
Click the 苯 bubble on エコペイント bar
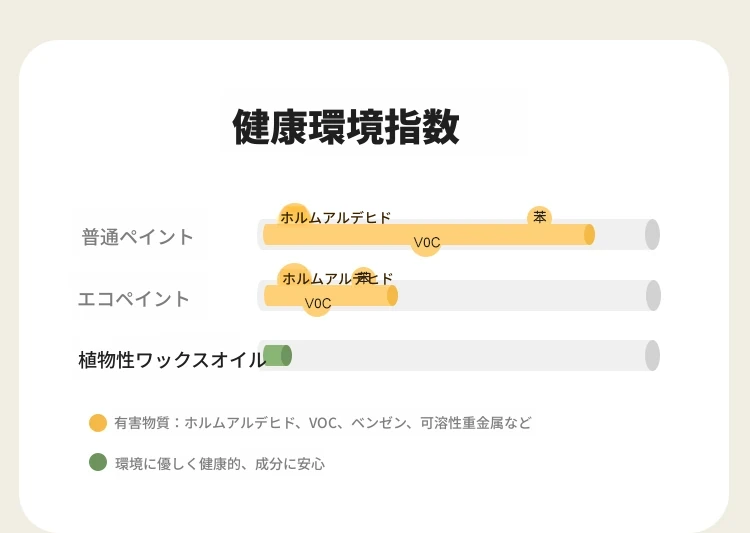[x=364, y=278]
